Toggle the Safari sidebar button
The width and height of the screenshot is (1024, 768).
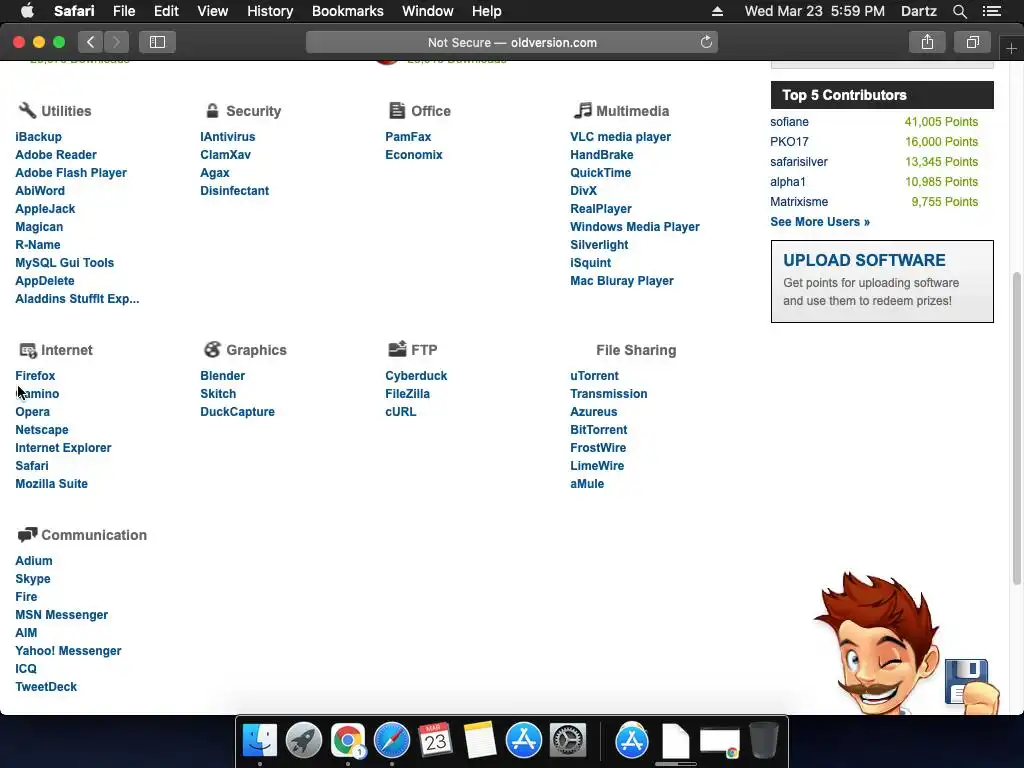(157, 42)
